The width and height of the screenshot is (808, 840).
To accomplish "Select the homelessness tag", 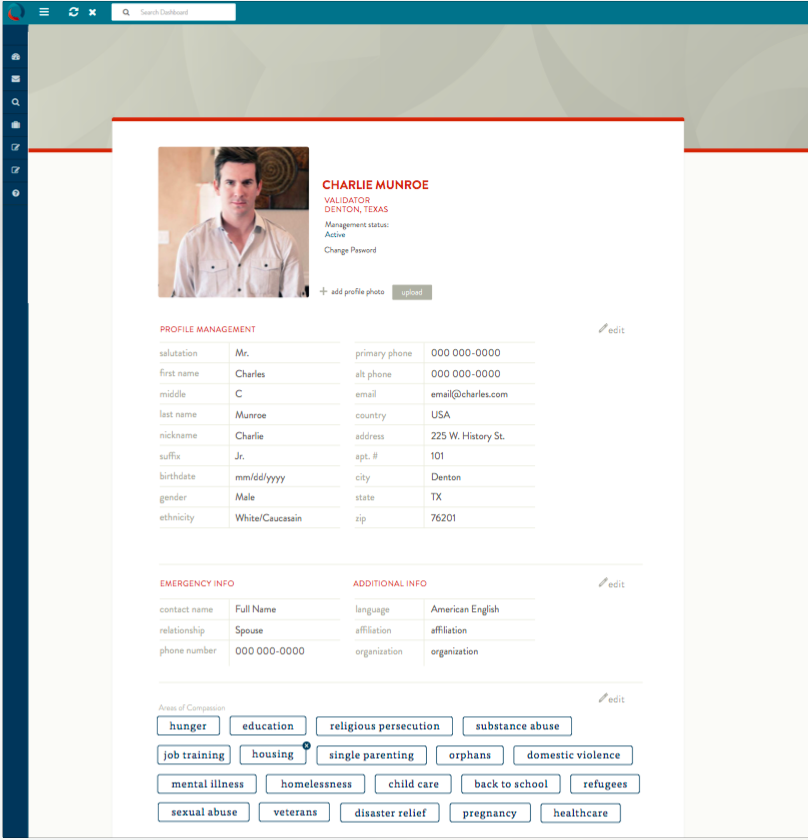I will (316, 784).
